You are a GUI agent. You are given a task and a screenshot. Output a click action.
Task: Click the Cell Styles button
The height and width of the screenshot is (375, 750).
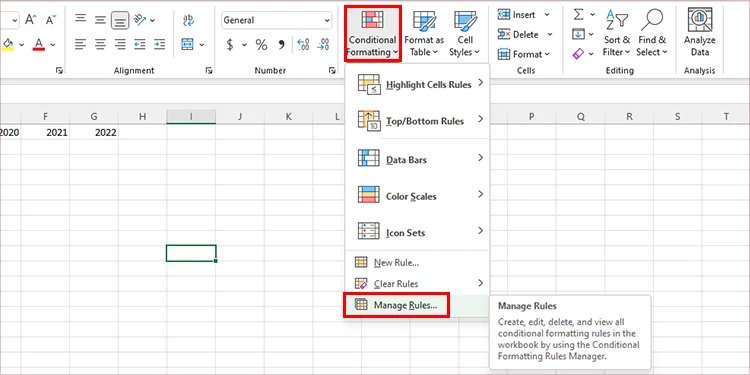coord(465,33)
